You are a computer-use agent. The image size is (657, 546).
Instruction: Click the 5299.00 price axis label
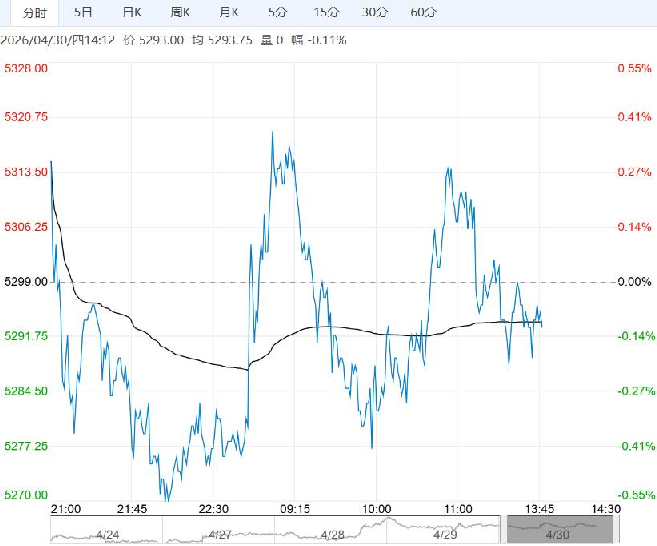pyautogui.click(x=26, y=282)
